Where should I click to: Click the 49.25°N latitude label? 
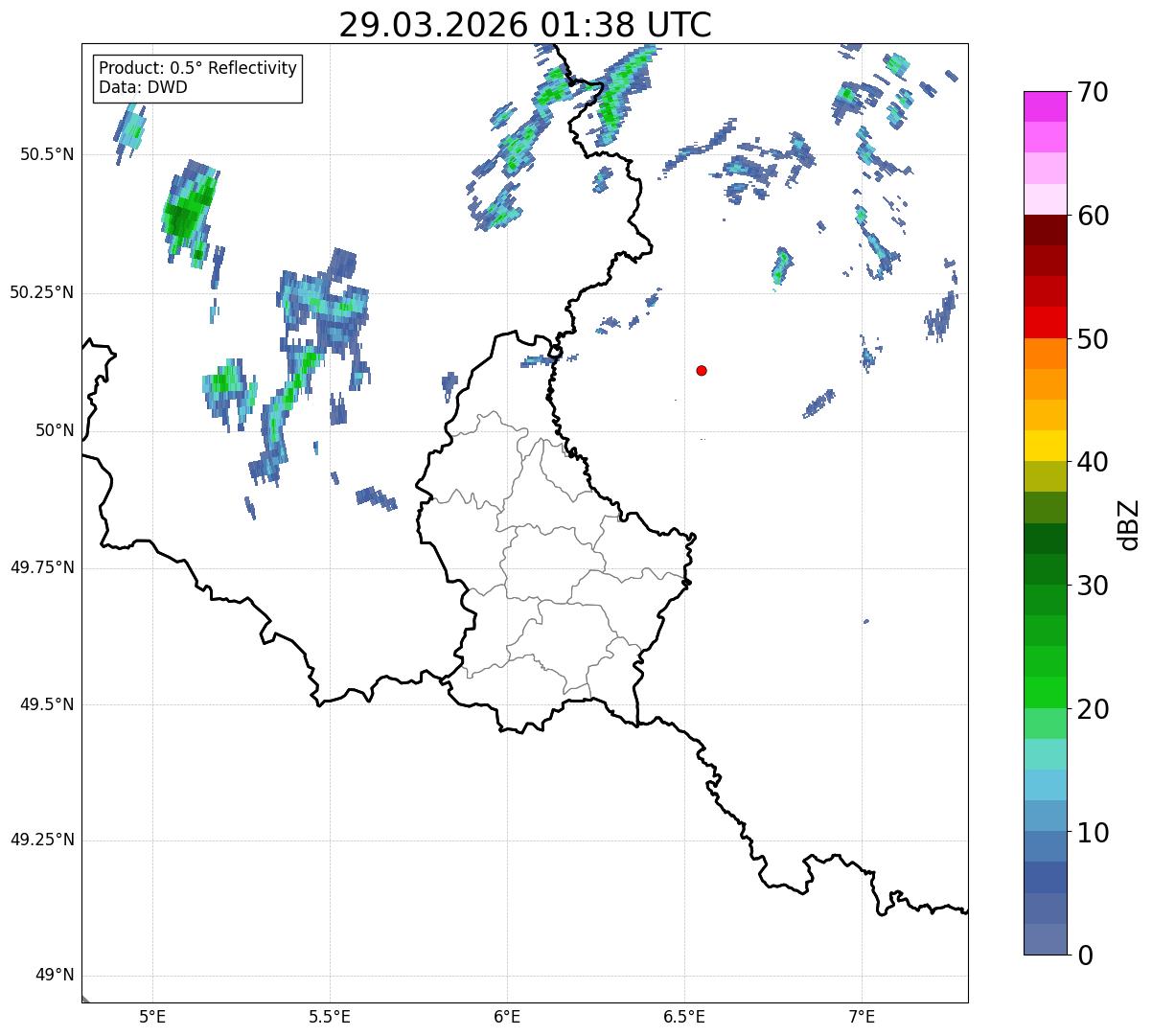tap(42, 840)
